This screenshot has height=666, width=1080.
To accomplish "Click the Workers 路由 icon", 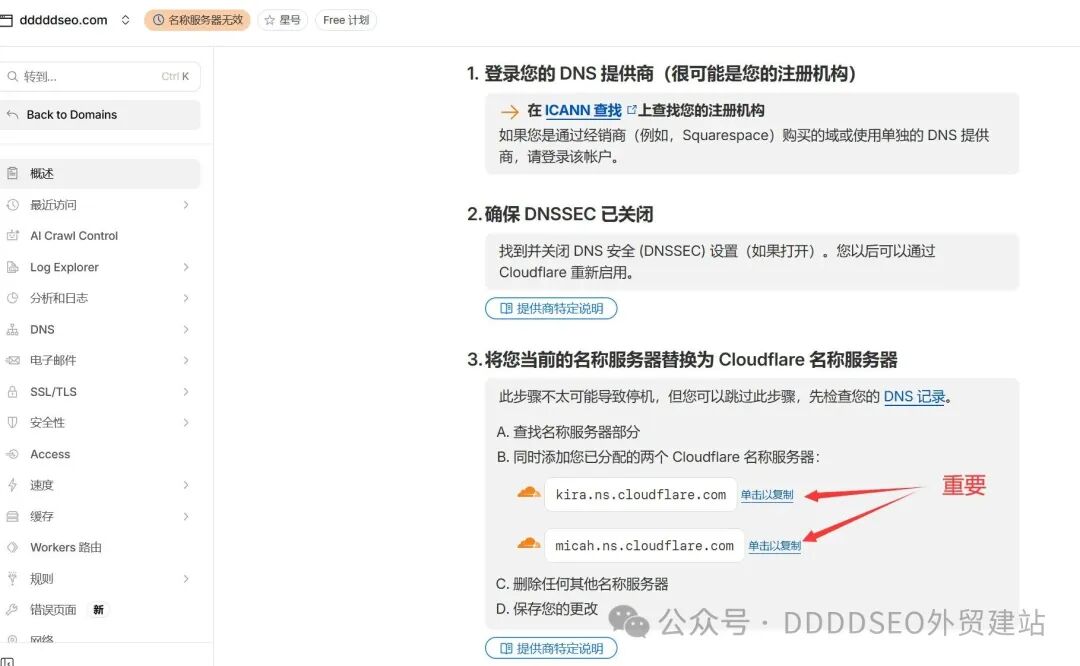I will point(12,548).
